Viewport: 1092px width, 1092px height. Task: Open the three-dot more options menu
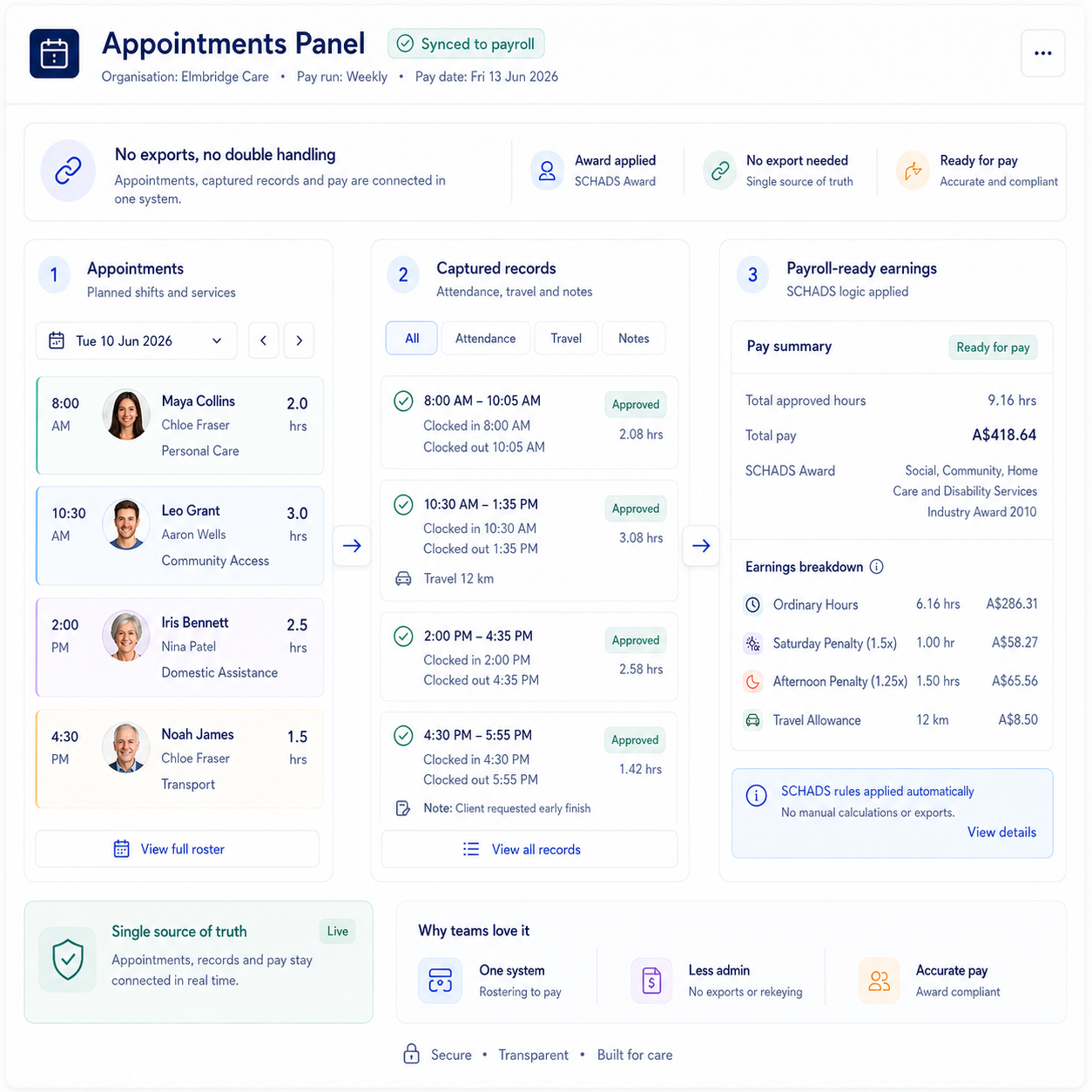(x=1042, y=53)
